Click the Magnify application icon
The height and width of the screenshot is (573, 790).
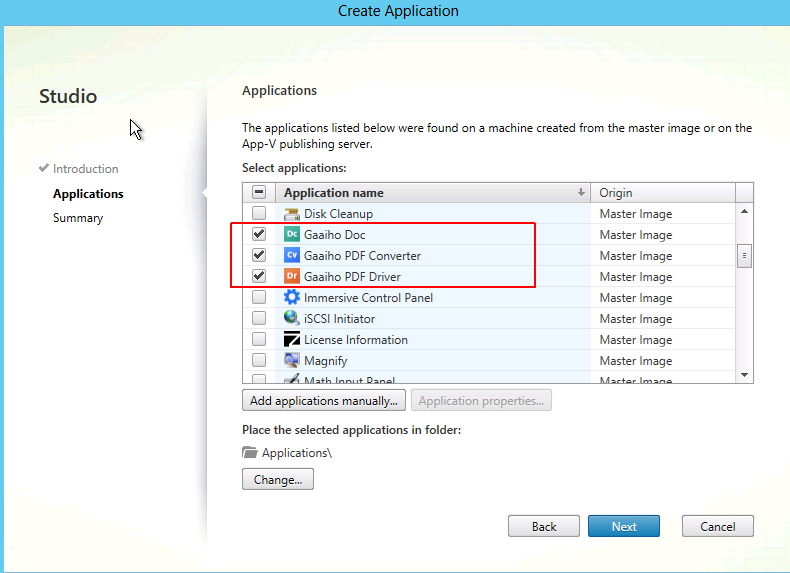point(292,360)
